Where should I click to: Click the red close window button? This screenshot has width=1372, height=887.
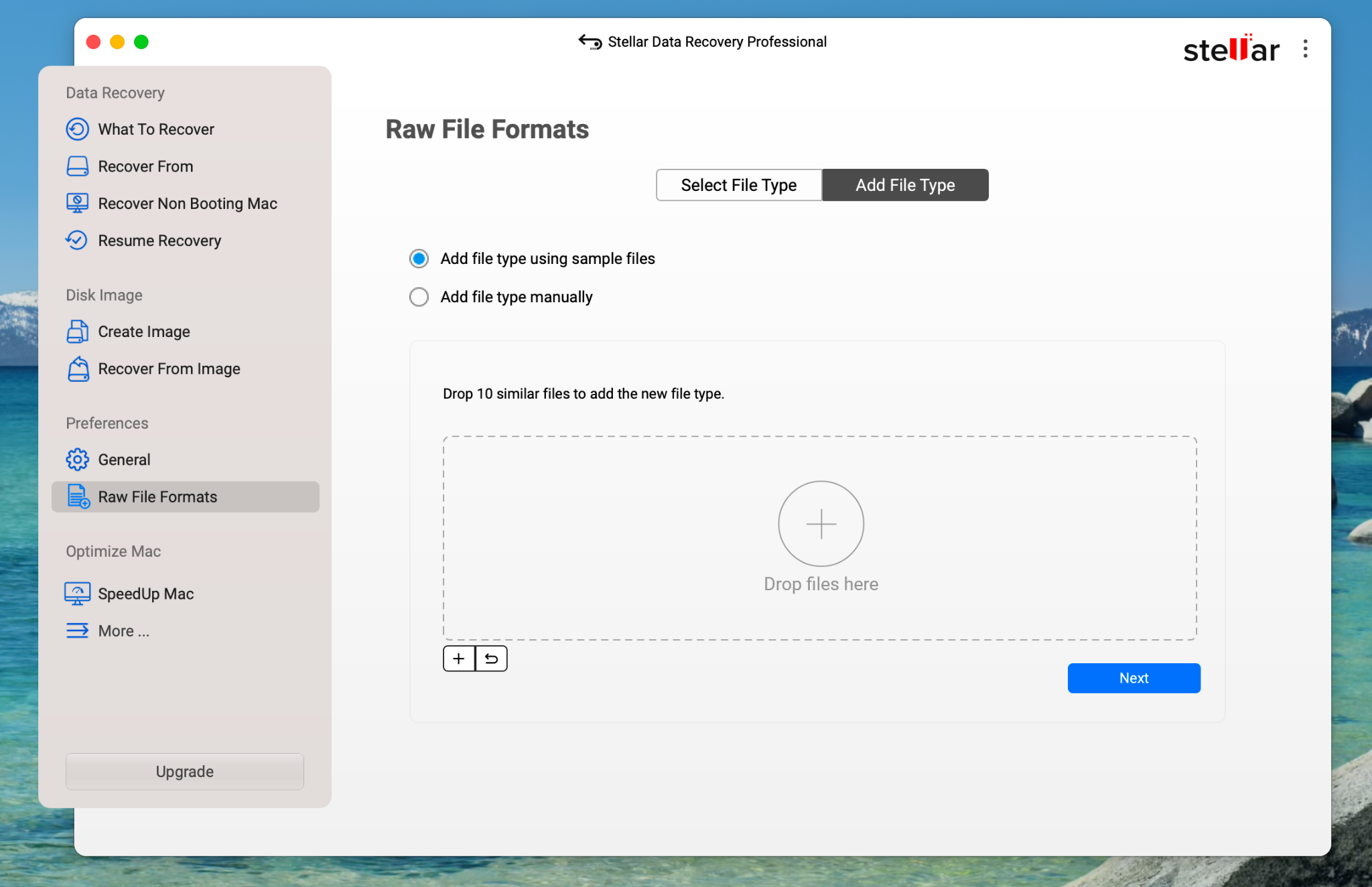[94, 42]
